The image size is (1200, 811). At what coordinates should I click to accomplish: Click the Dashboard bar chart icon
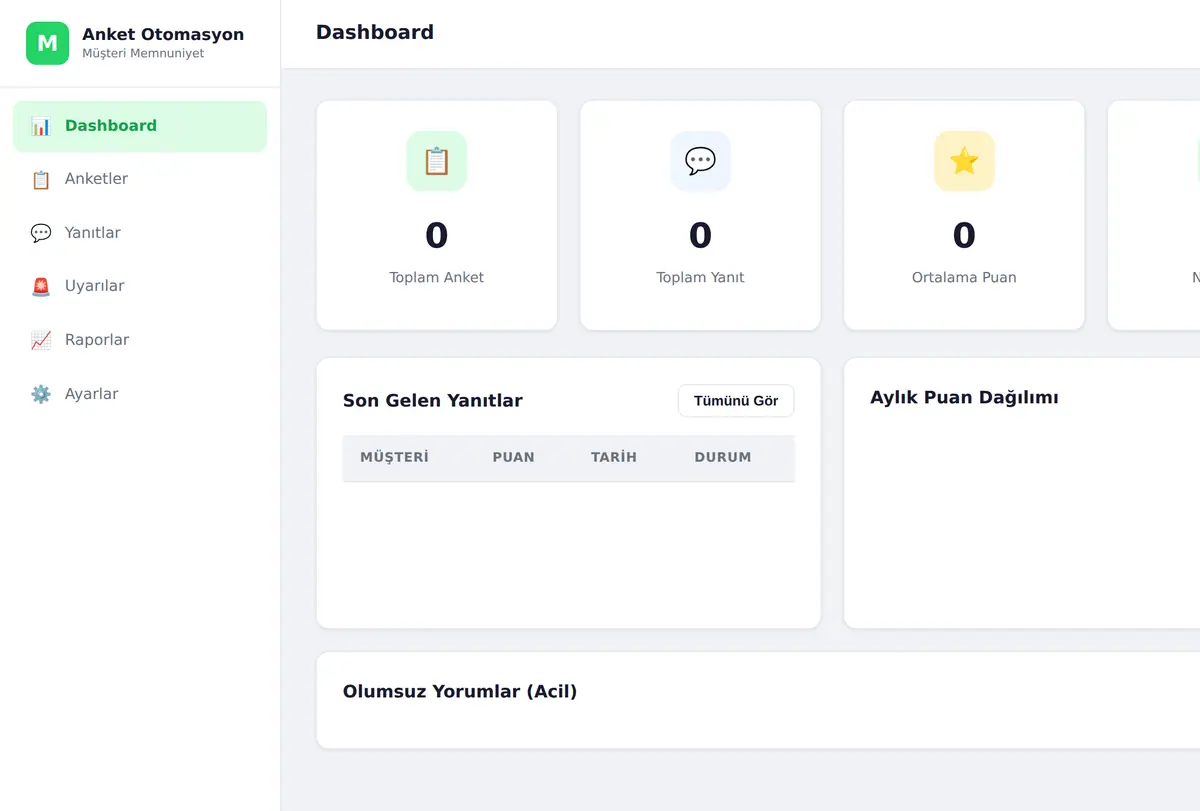point(41,126)
